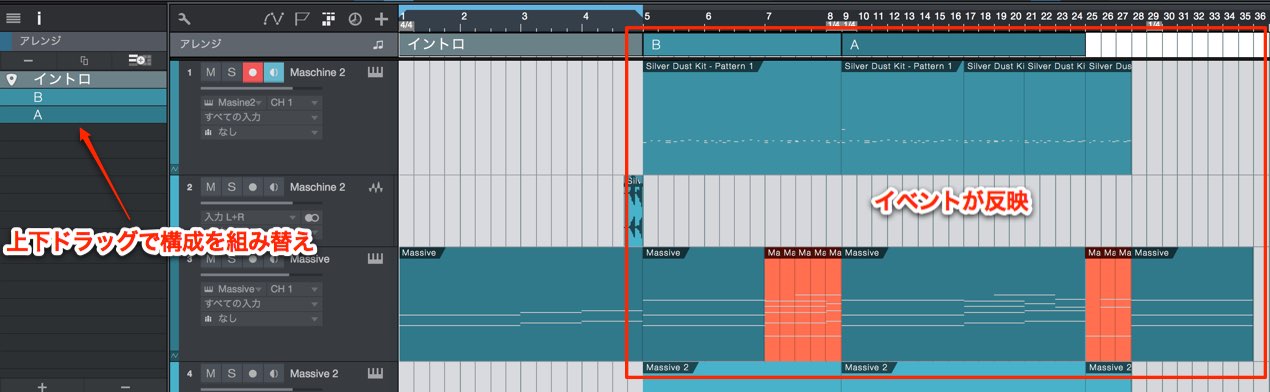Disable record arm on track 1

point(253,73)
